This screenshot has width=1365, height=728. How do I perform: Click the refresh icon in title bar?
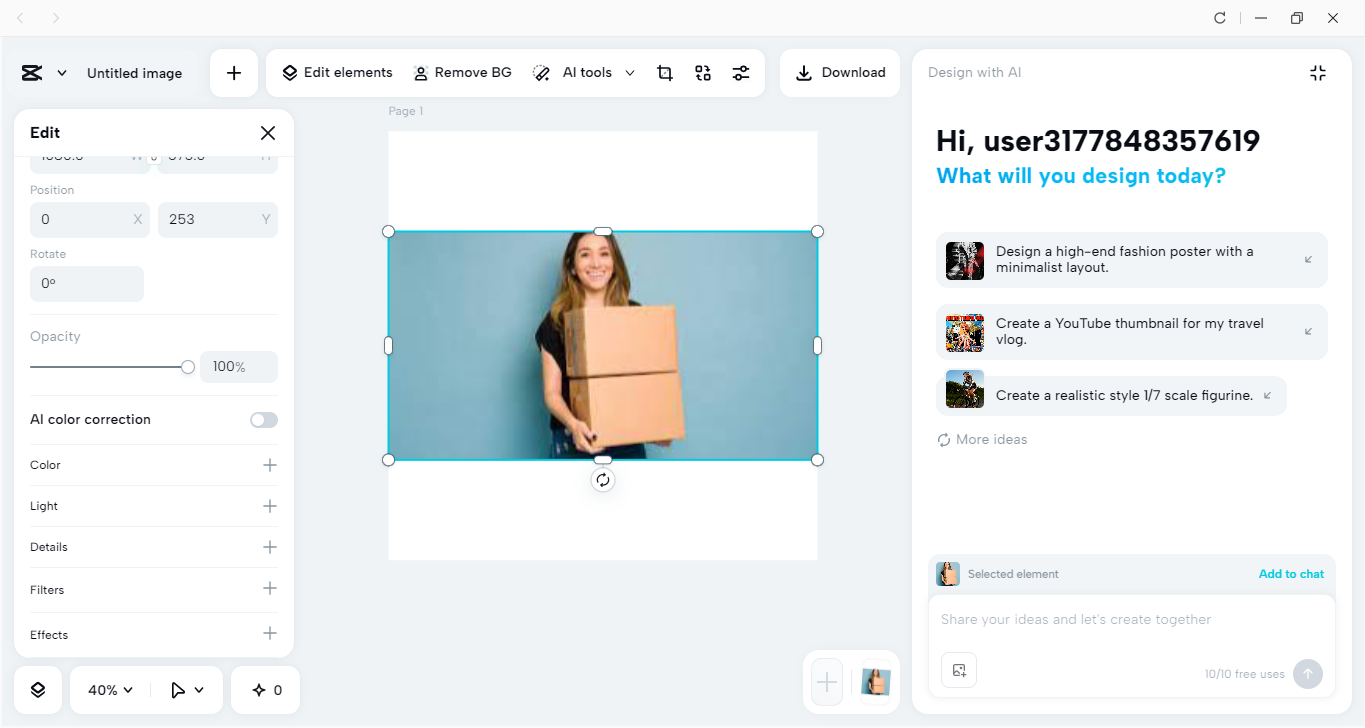[1220, 18]
